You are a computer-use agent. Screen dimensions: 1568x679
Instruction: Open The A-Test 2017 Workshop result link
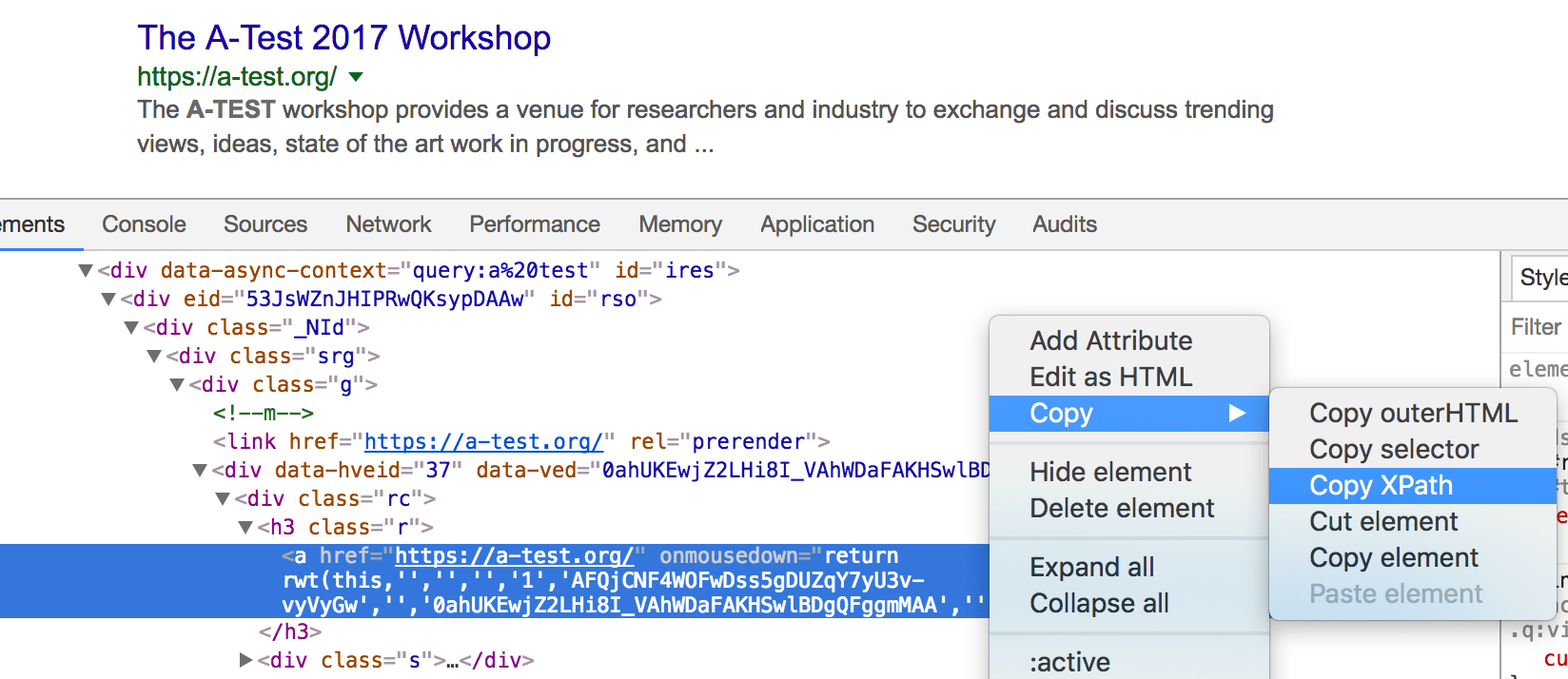pos(343,38)
